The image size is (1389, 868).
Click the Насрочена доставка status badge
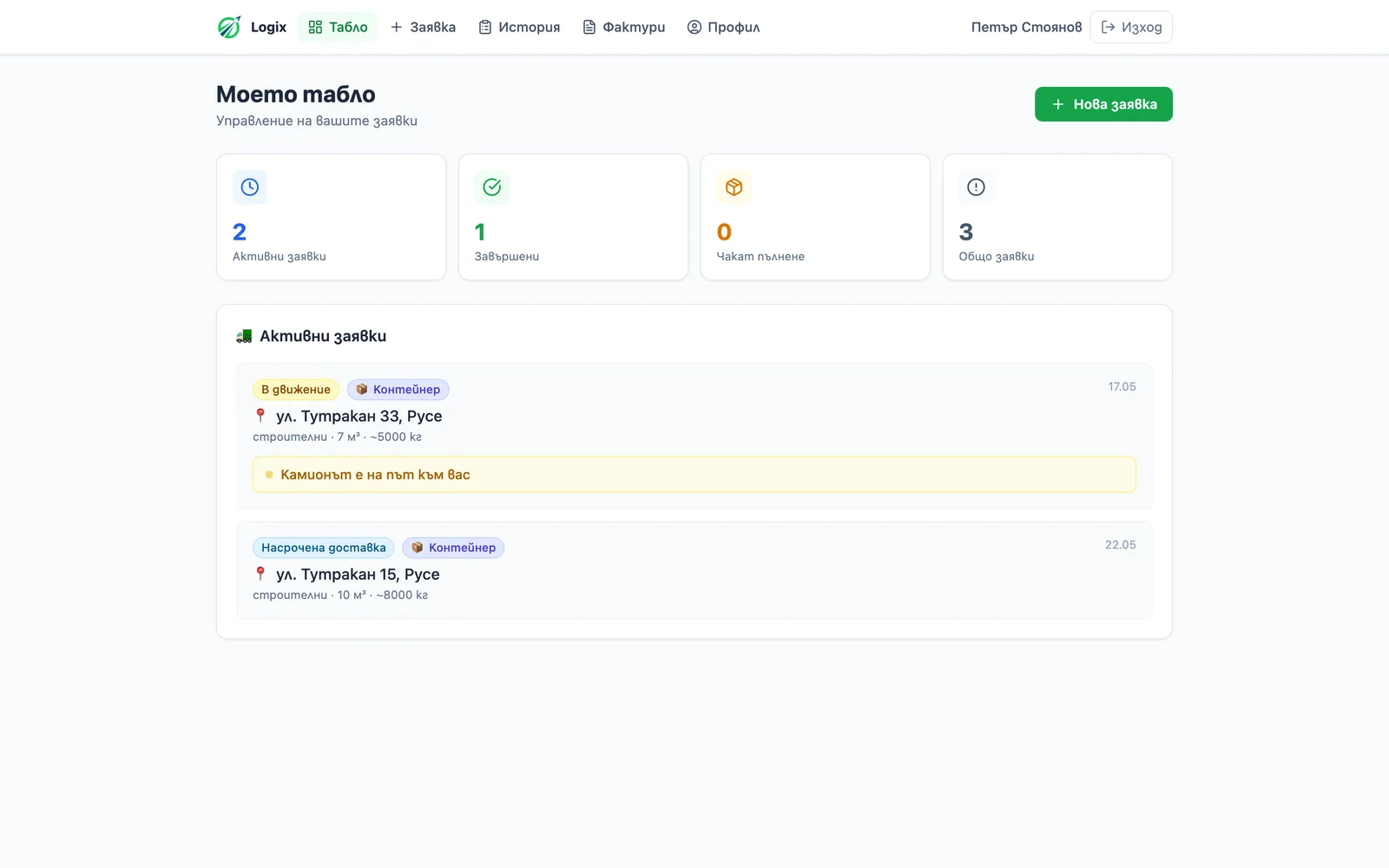pos(324,548)
